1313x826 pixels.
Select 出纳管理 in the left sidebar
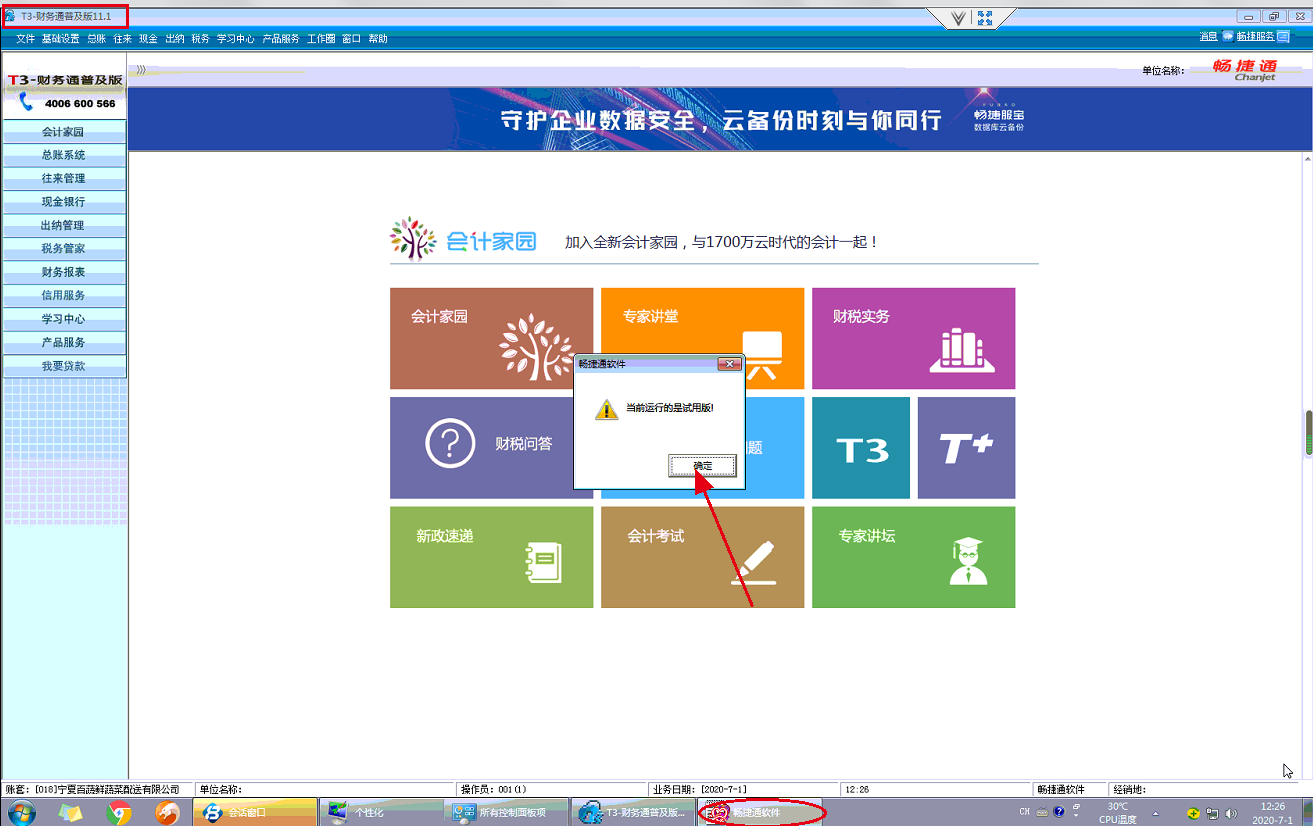[x=64, y=225]
